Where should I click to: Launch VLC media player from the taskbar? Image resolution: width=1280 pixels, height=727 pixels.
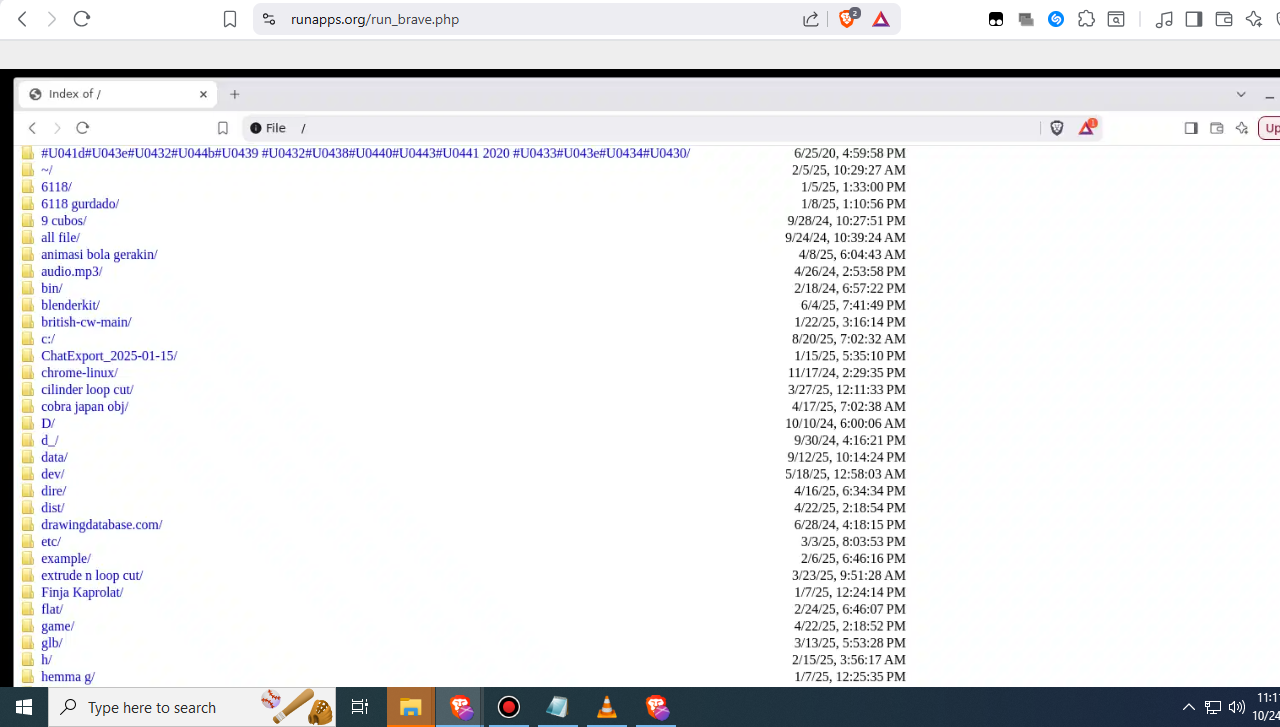click(607, 707)
